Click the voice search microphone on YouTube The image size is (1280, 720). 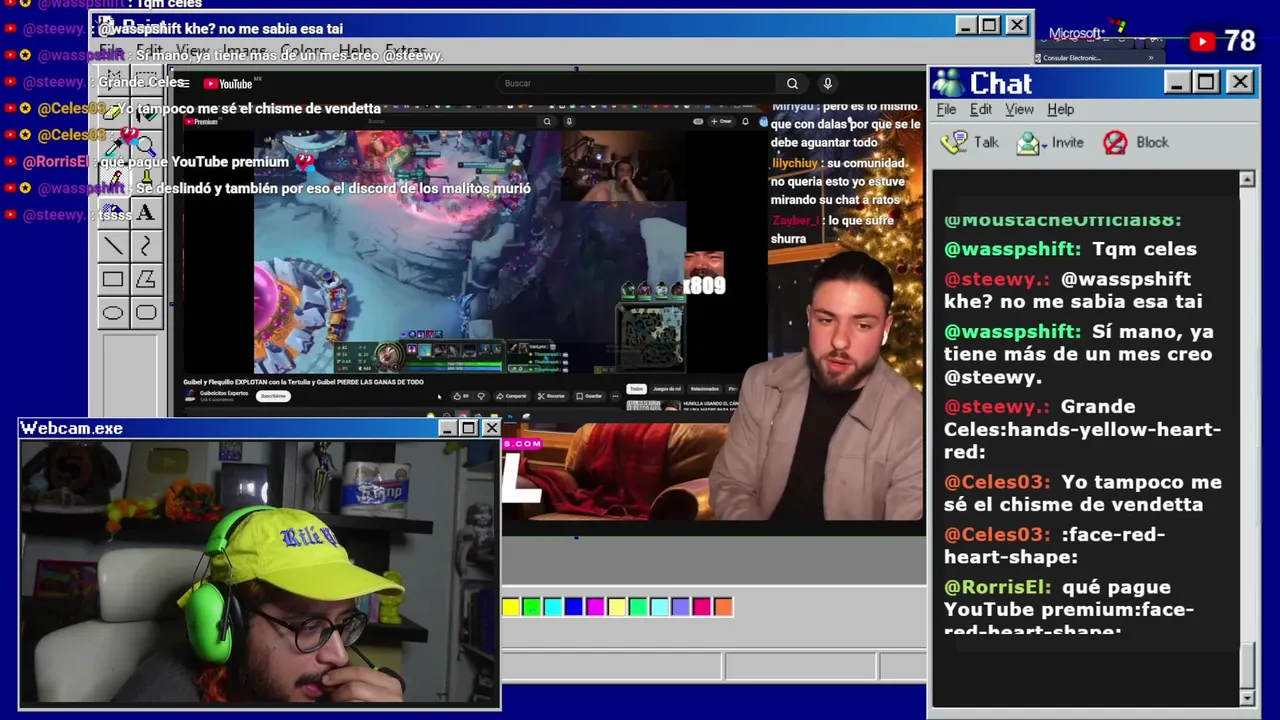827,84
